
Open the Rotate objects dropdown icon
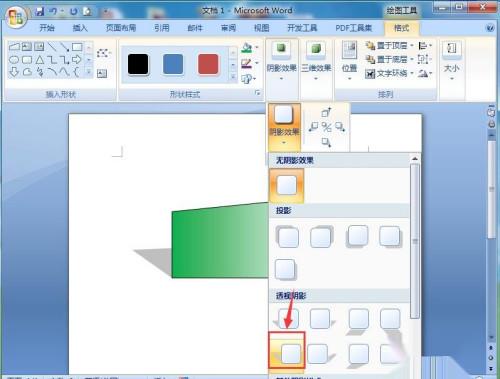point(425,73)
